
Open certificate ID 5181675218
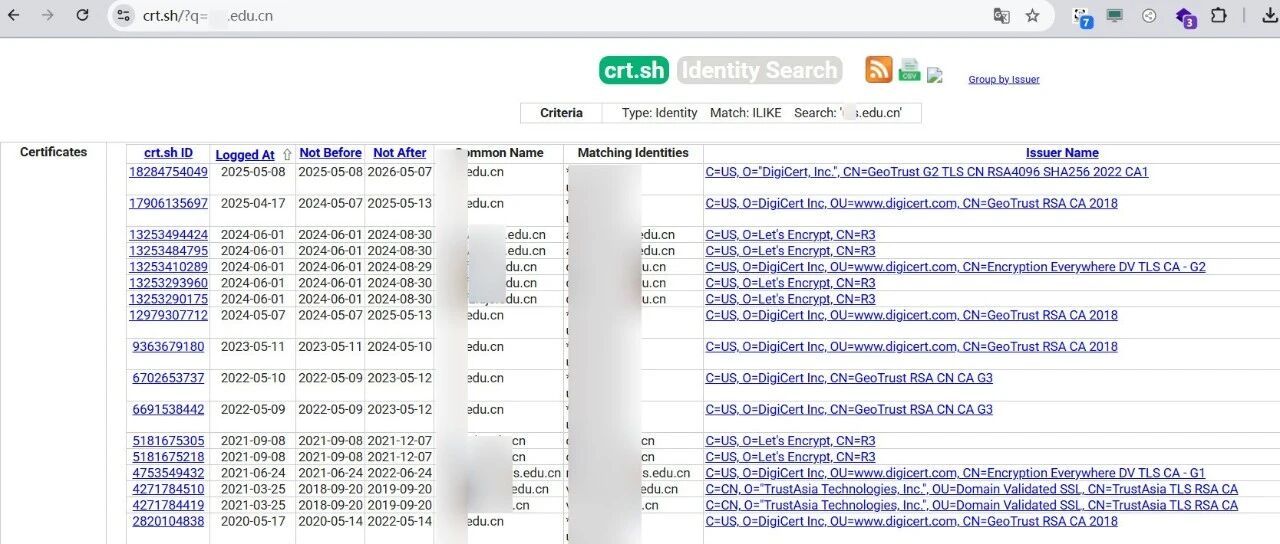[x=168, y=457]
